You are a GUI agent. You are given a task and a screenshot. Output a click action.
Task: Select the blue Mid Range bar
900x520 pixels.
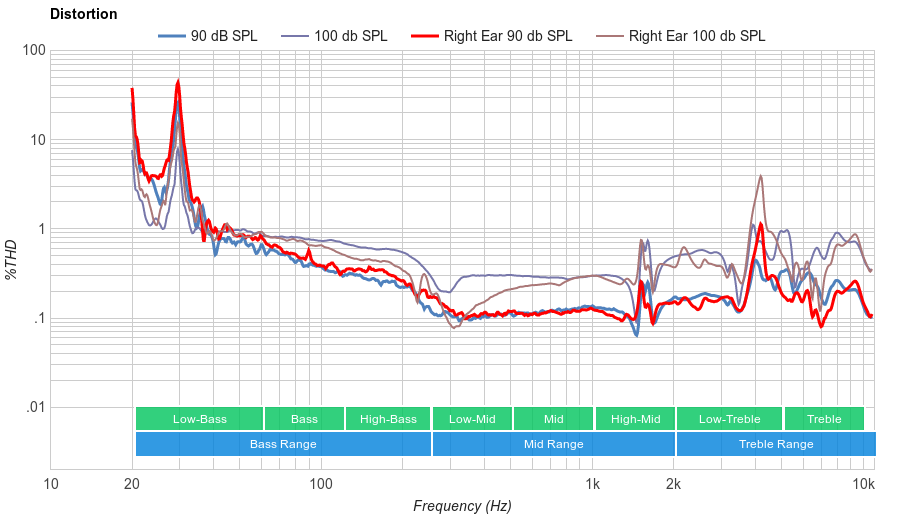(553, 444)
